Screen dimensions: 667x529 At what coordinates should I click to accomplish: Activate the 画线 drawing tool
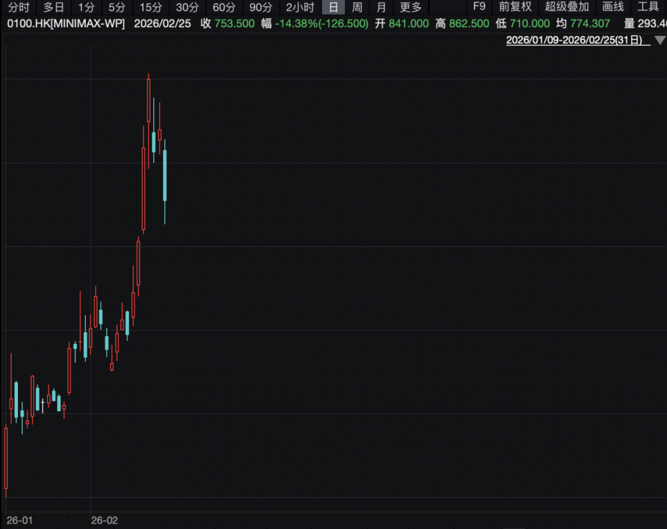coord(613,7)
